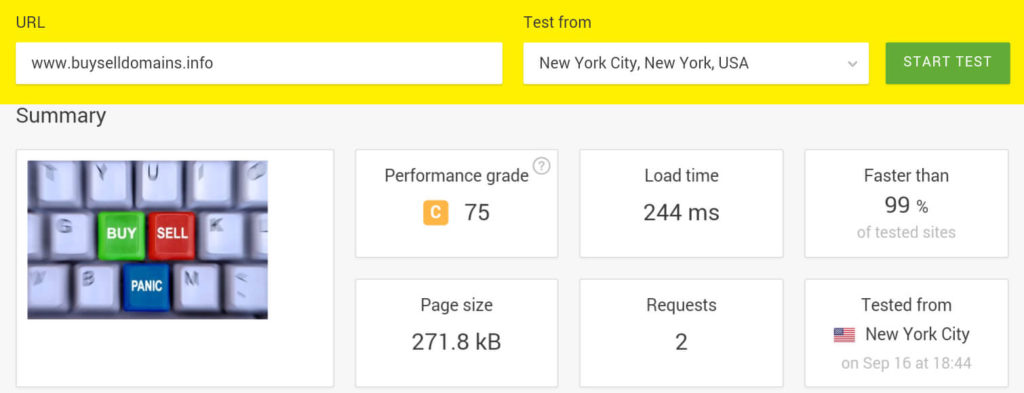Click the performance score 75
The height and width of the screenshot is (393, 1024).
[477, 213]
